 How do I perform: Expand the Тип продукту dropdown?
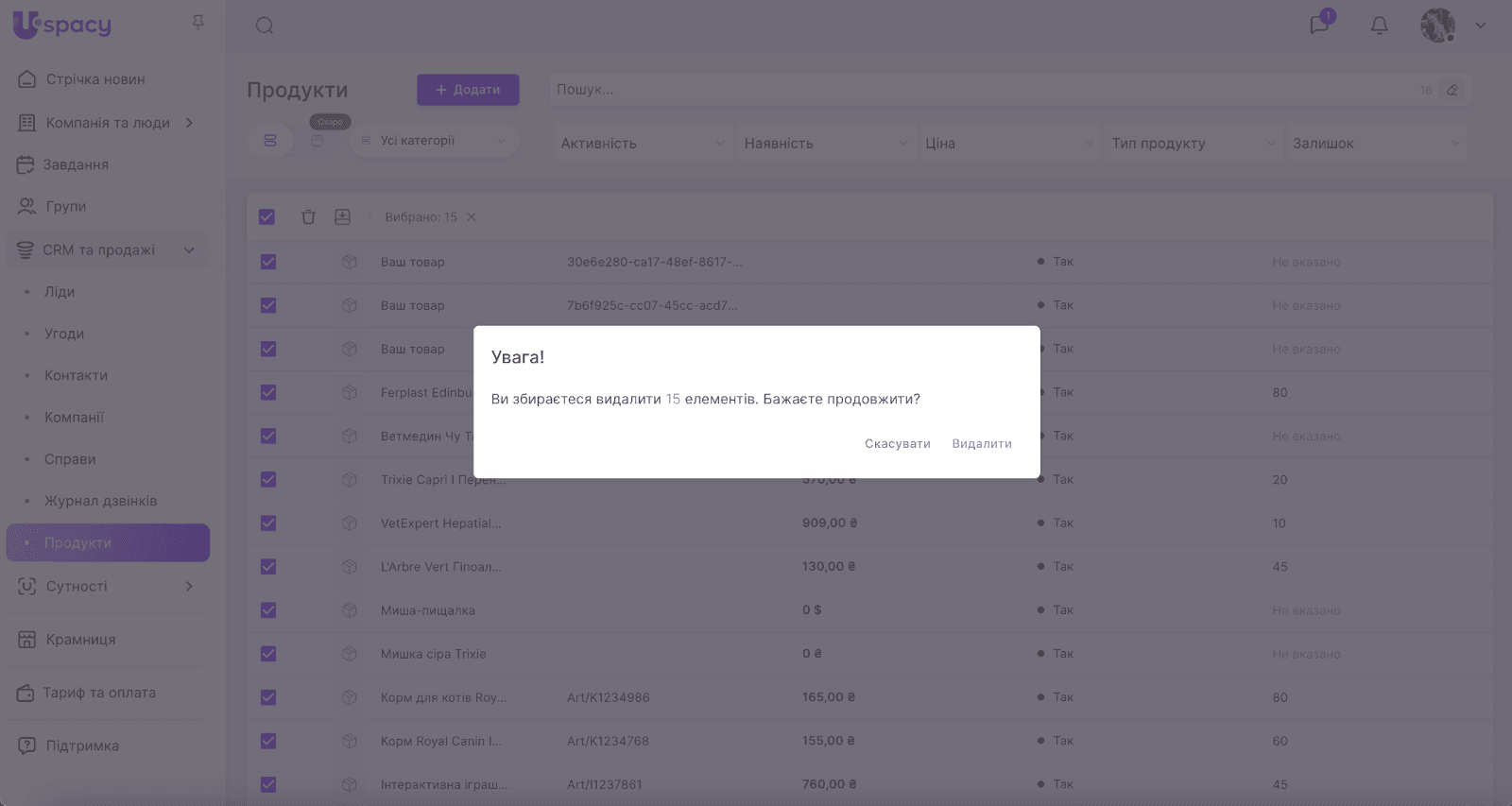(x=1193, y=144)
